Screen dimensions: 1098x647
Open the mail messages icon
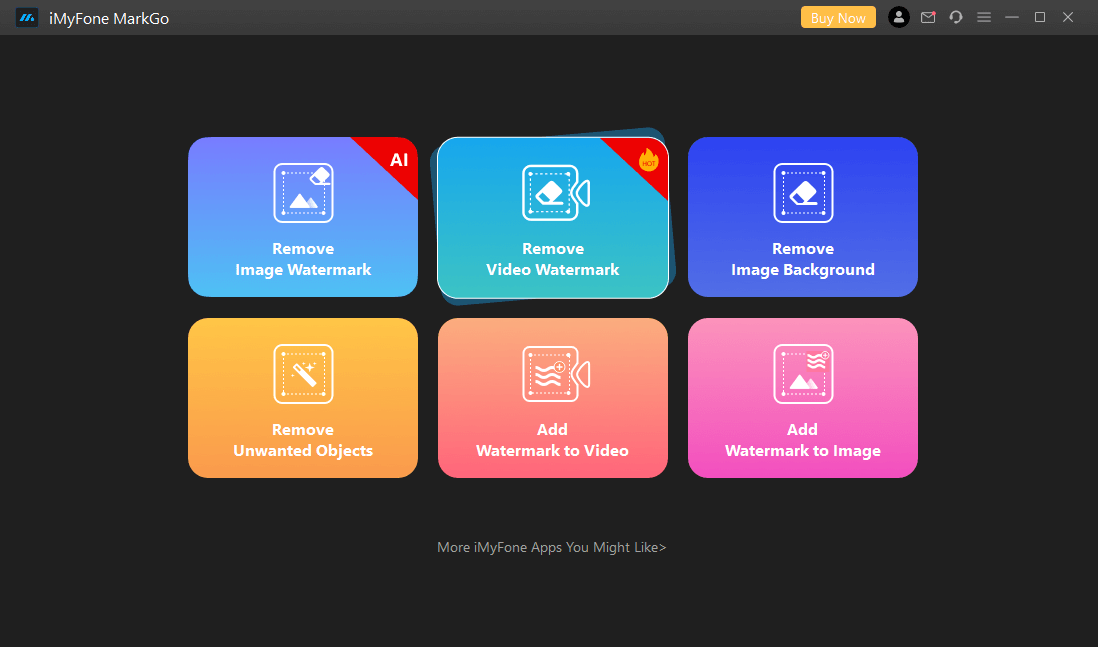(928, 18)
